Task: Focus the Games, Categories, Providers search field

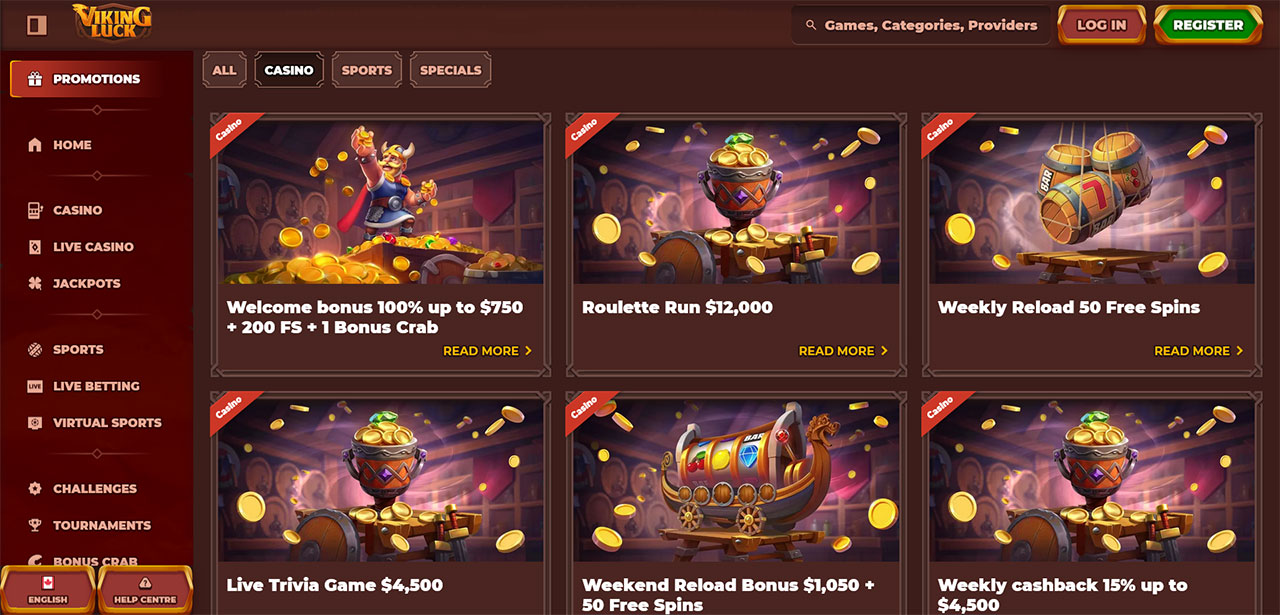Action: click(x=921, y=25)
